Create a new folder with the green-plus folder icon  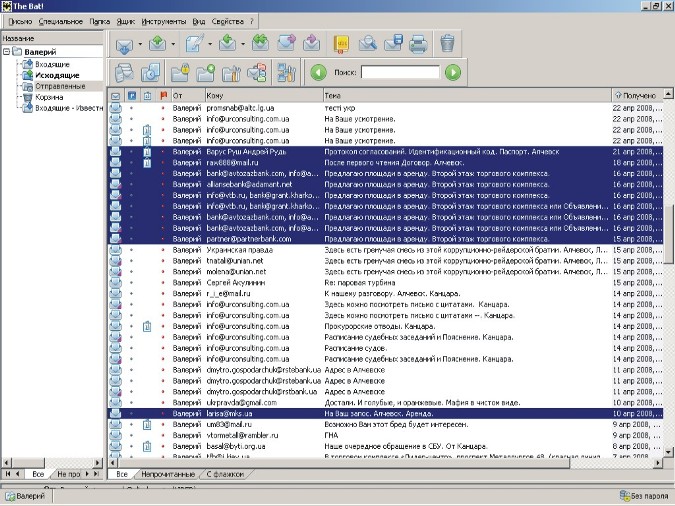(x=205, y=72)
